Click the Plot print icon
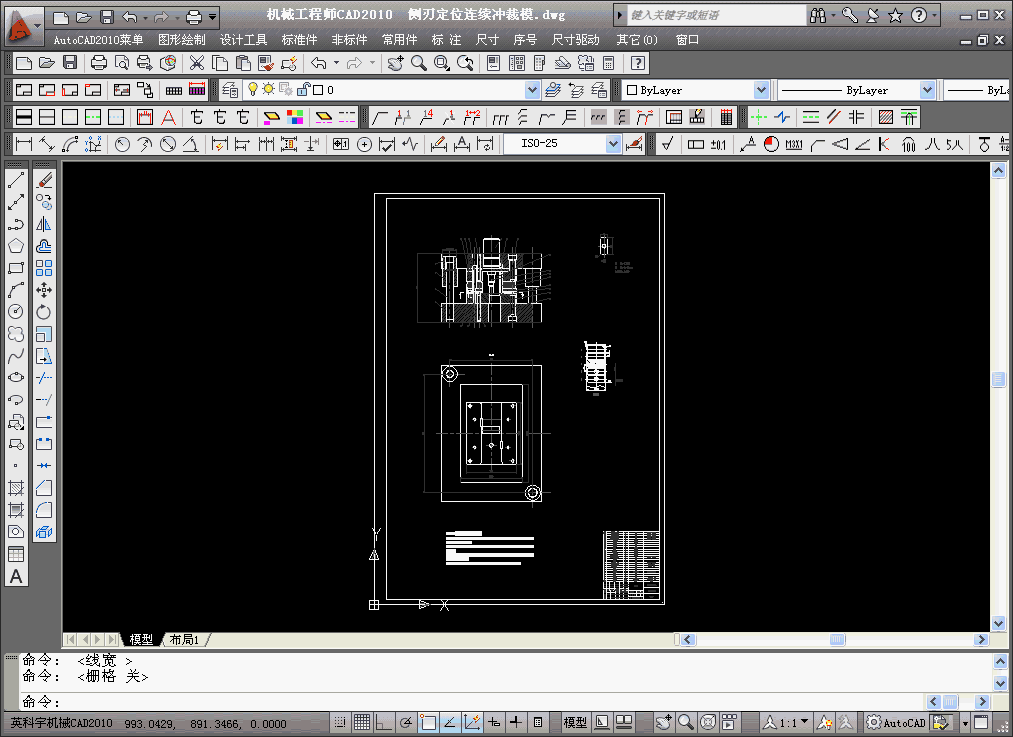Screen dimensions: 1013x737 tap(99, 63)
